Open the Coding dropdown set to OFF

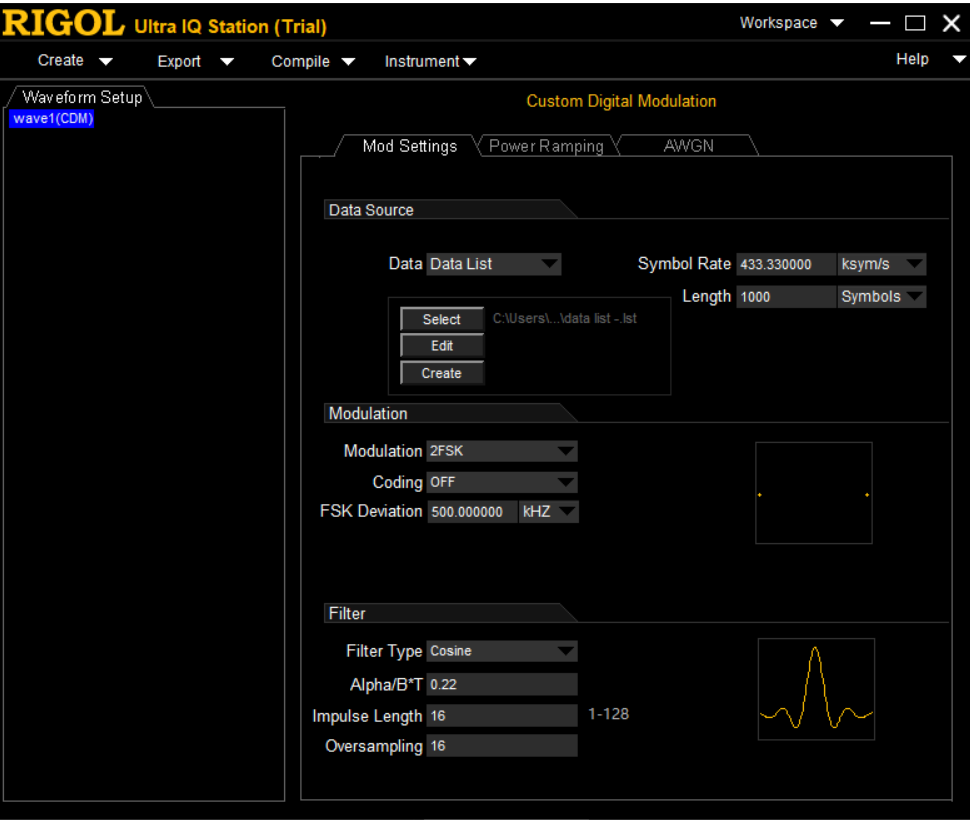502,482
